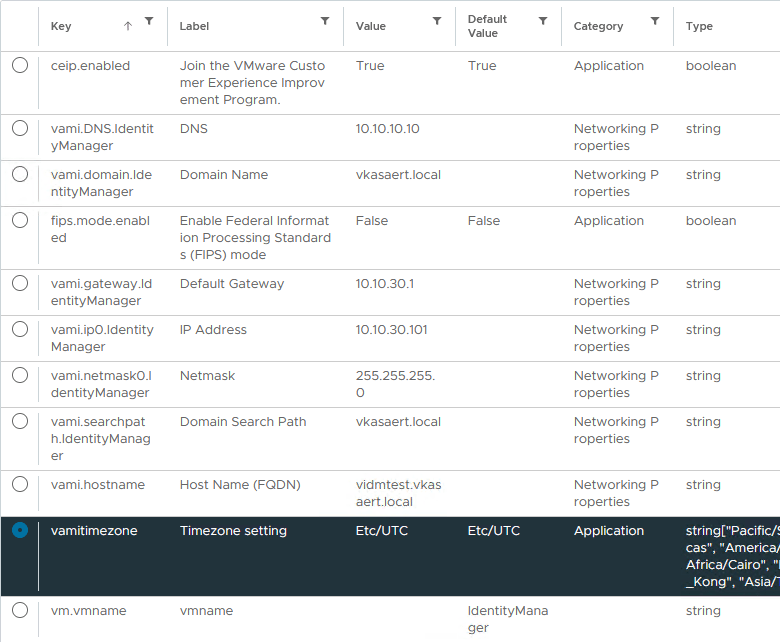Select radio button for vm.vmname row
The image size is (780, 642).
pyautogui.click(x=20, y=610)
